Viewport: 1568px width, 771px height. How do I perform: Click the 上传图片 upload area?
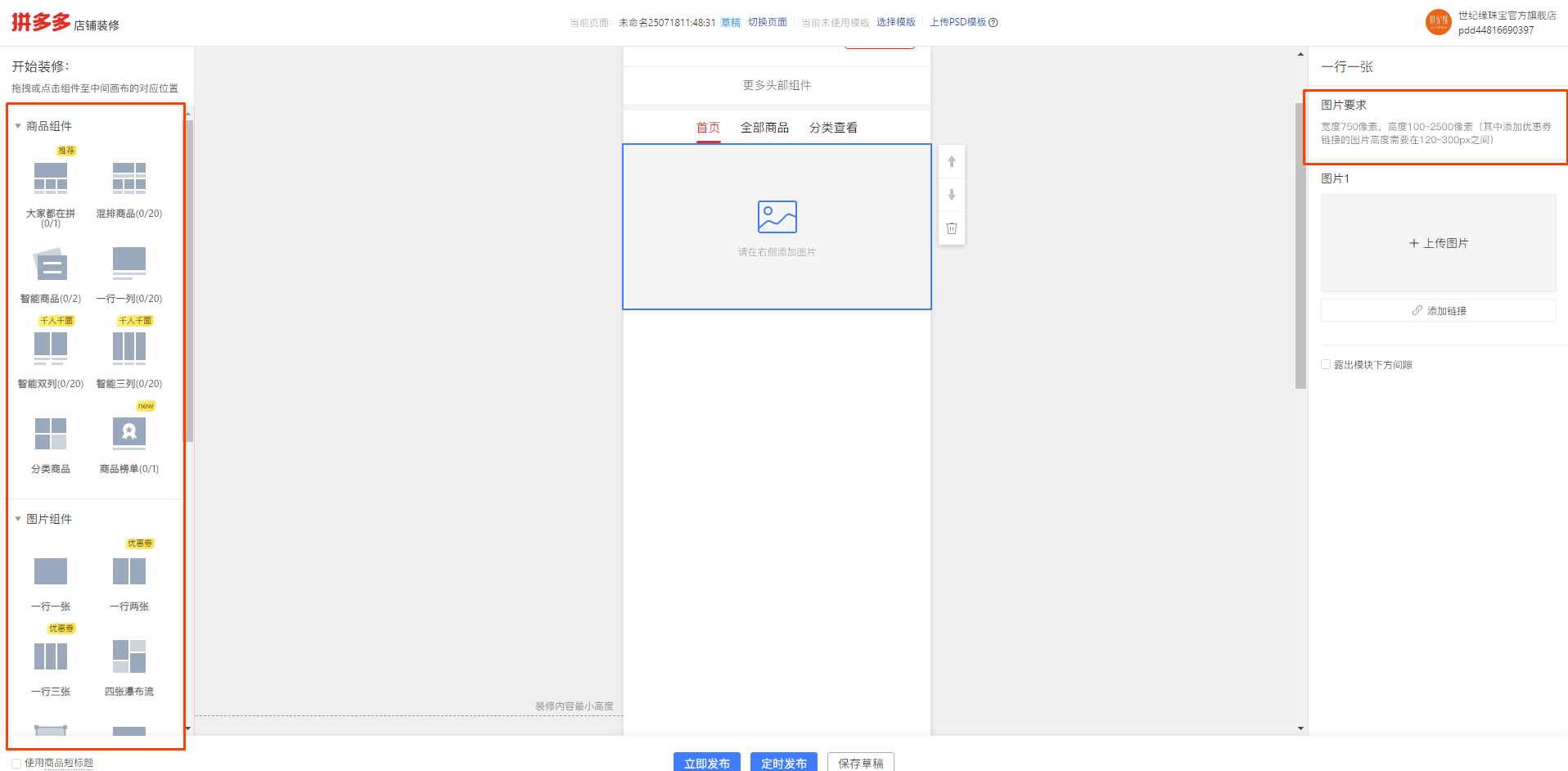tap(1438, 243)
